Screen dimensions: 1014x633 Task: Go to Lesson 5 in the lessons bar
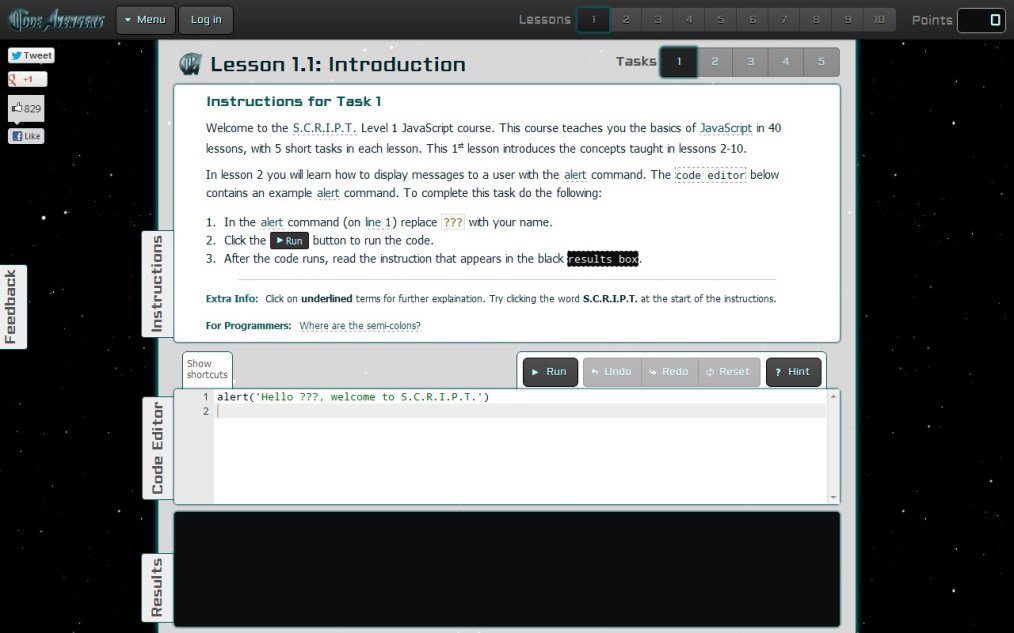pos(721,20)
